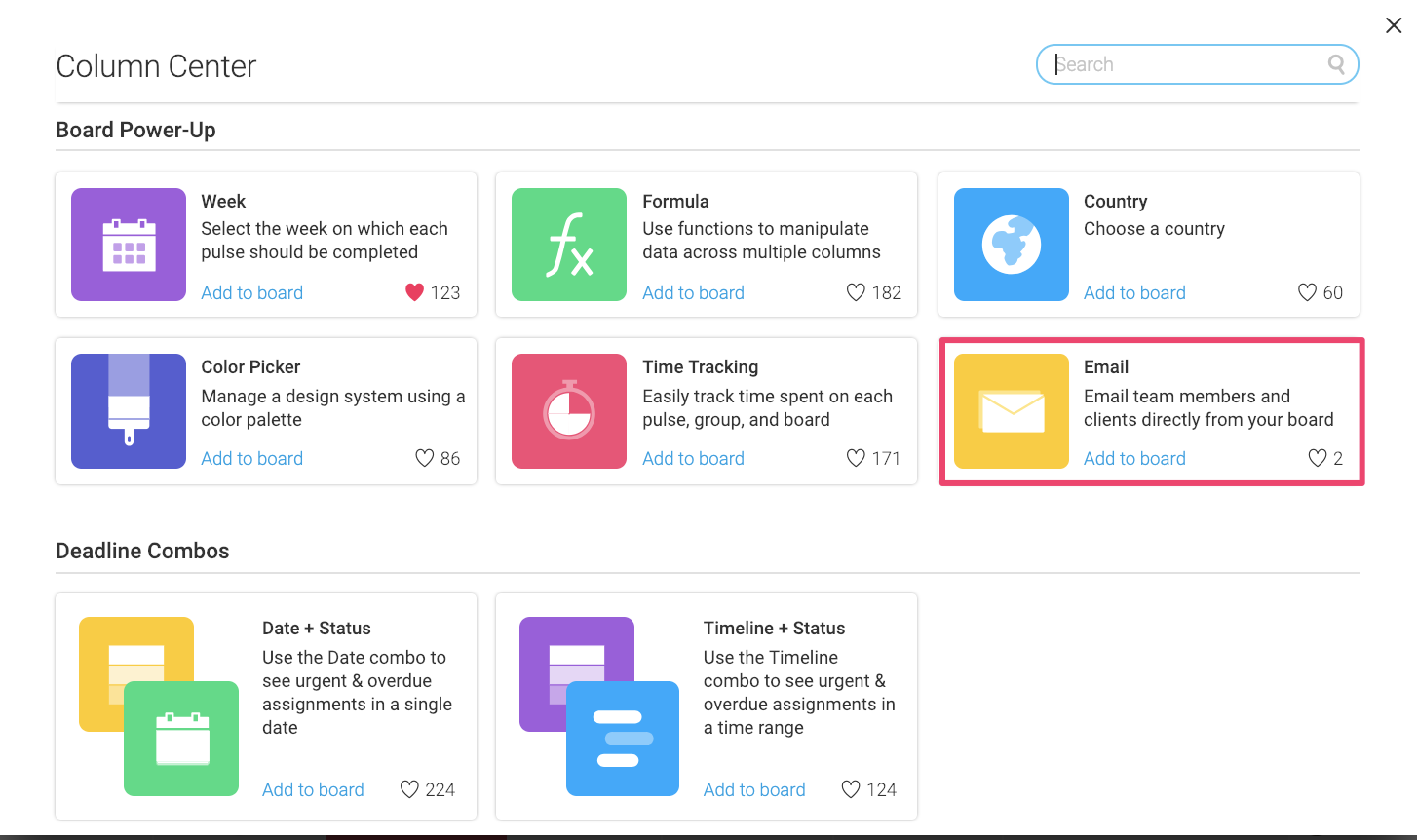Click the Deadline Combos section heading
Viewport: 1417px width, 840px height.
(x=142, y=551)
